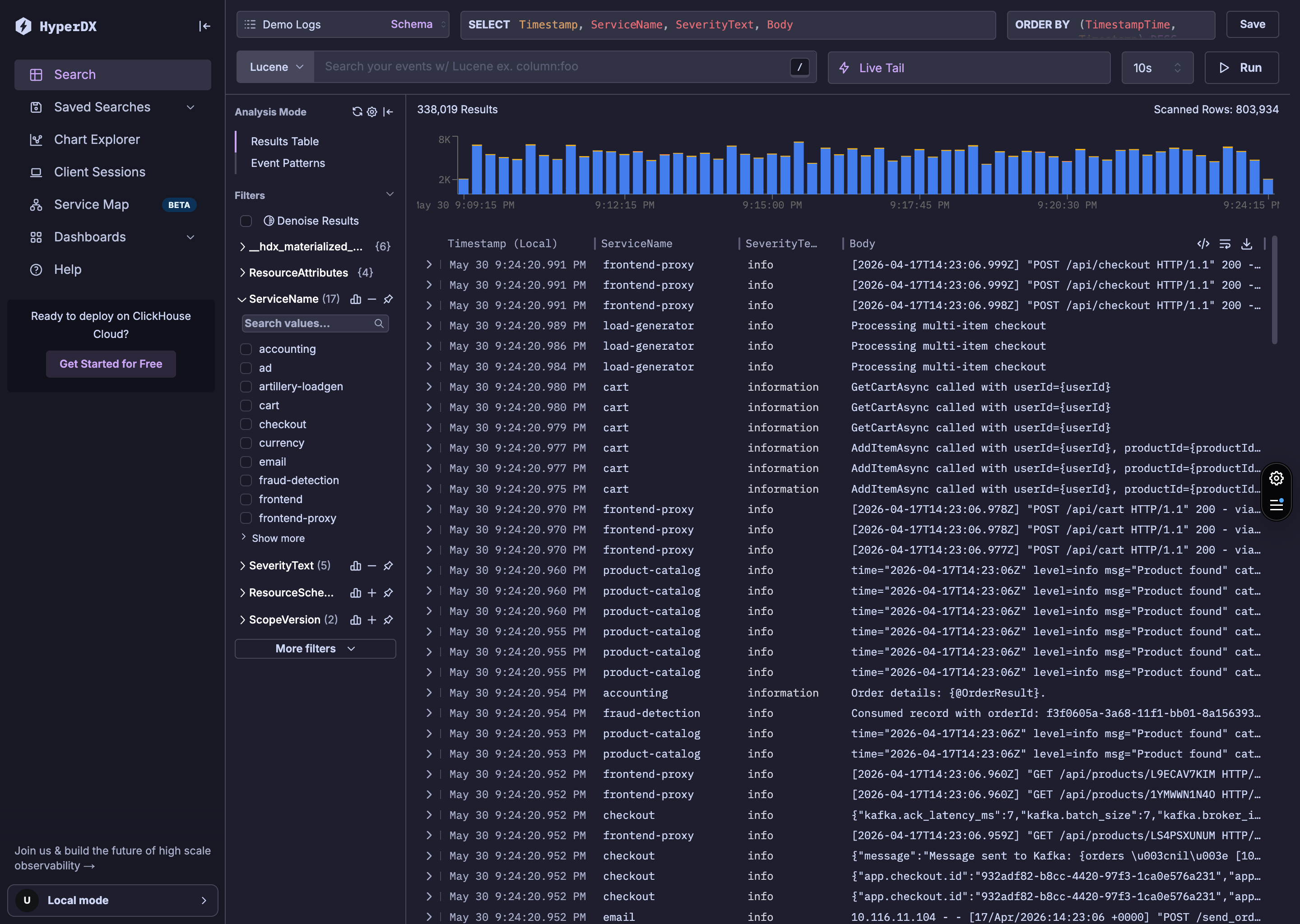The height and width of the screenshot is (924, 1300).
Task: Check the currency service filter
Action: pos(246,443)
